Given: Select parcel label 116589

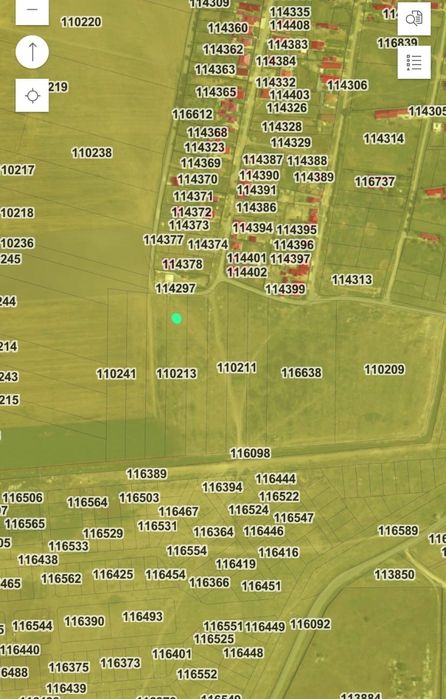Looking at the screenshot, I should [398, 531].
